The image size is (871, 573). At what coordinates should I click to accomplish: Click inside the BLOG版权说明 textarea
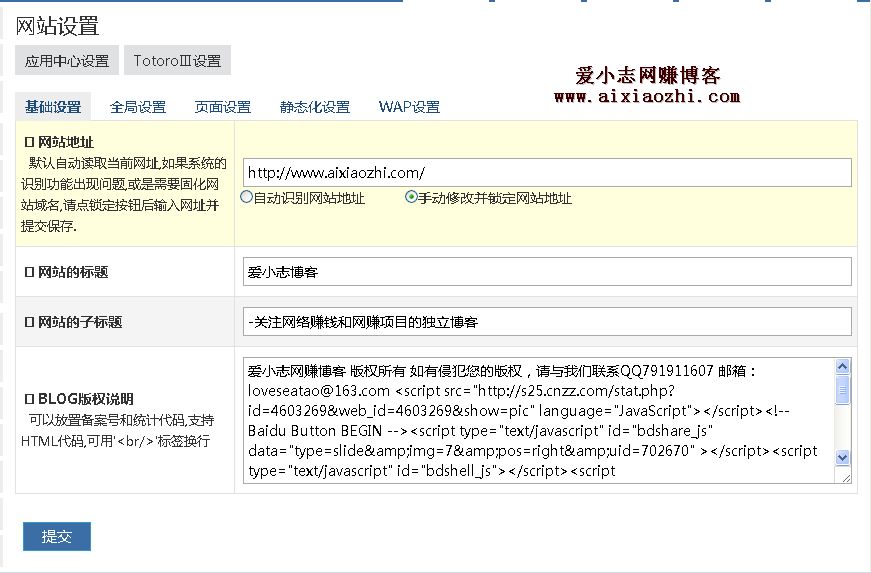[539, 420]
